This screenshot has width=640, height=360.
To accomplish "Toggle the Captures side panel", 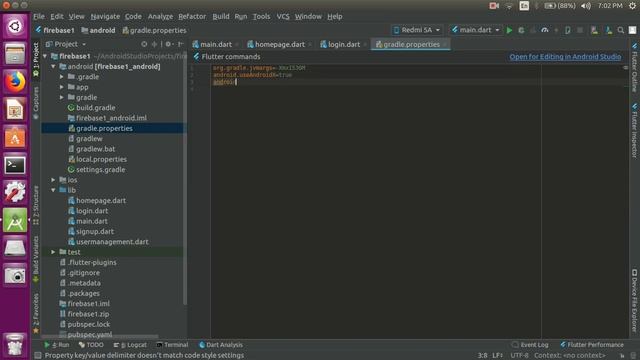I will click(x=36, y=103).
